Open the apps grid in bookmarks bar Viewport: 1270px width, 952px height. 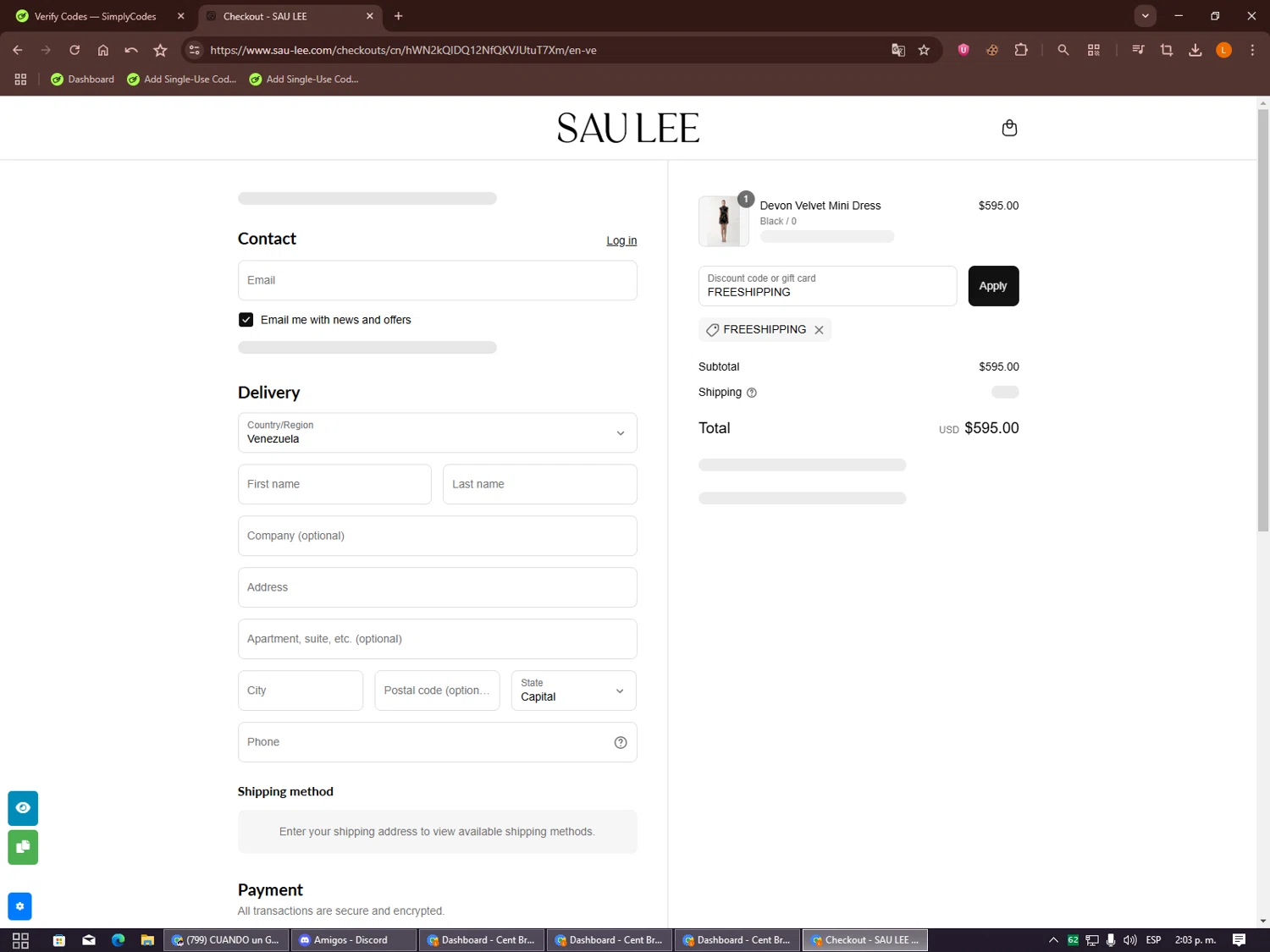point(20,79)
